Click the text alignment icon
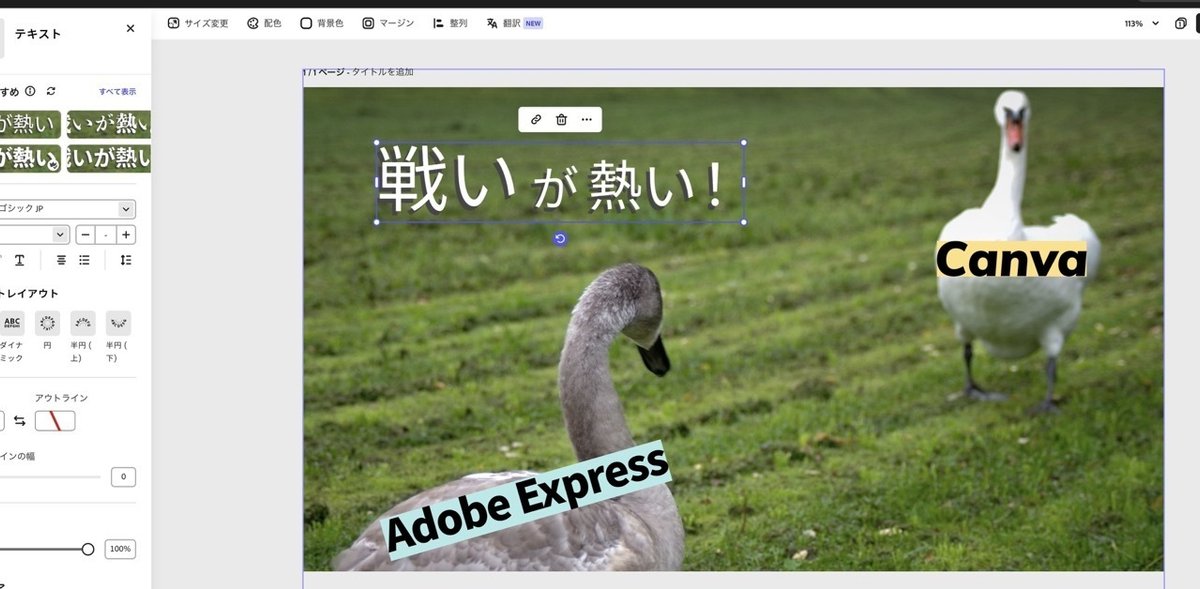Viewport: 1200px width, 589px height. [61, 260]
